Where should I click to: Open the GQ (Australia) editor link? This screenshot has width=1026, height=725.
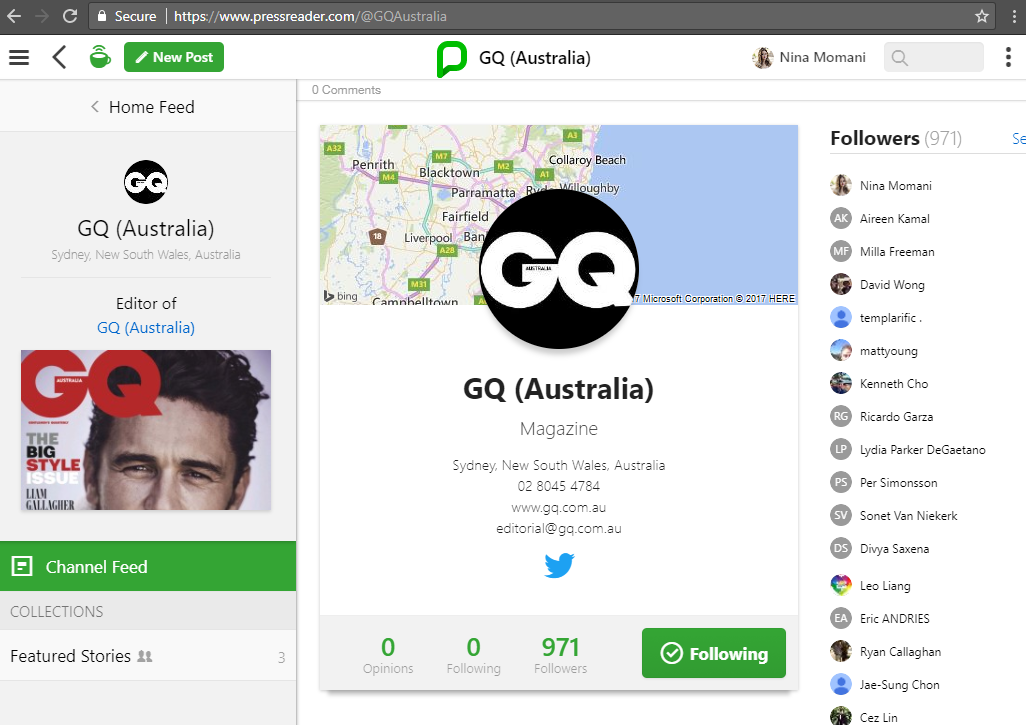pyautogui.click(x=146, y=328)
